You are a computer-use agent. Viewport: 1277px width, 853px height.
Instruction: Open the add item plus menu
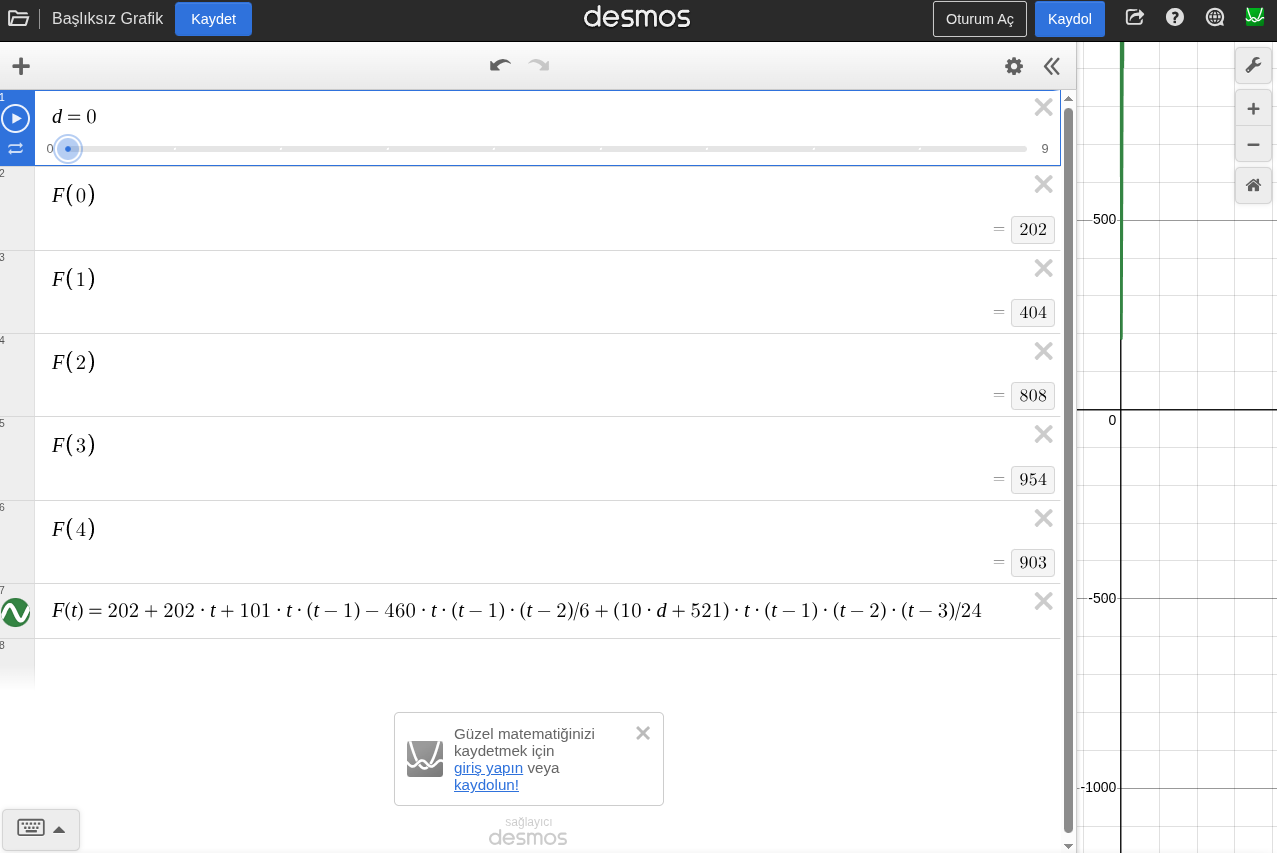tap(21, 66)
